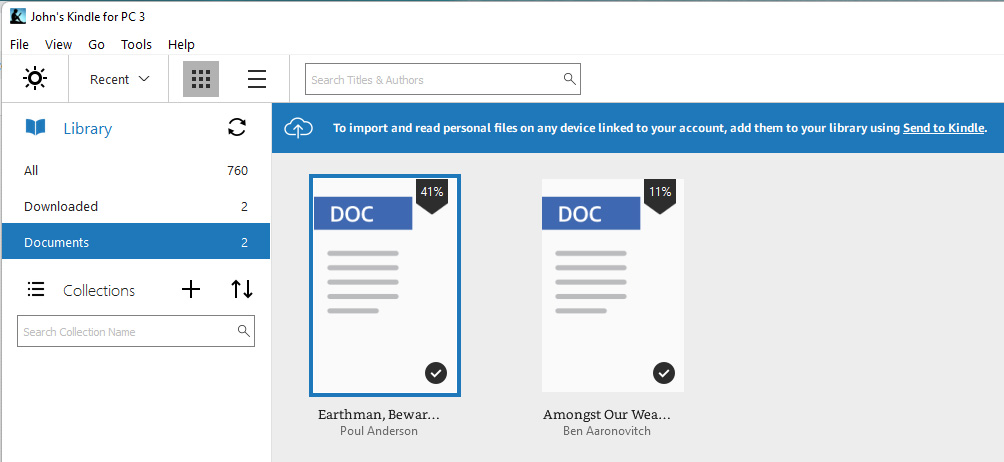Select the Downloaded library filter
1004x462 pixels.
(136, 206)
